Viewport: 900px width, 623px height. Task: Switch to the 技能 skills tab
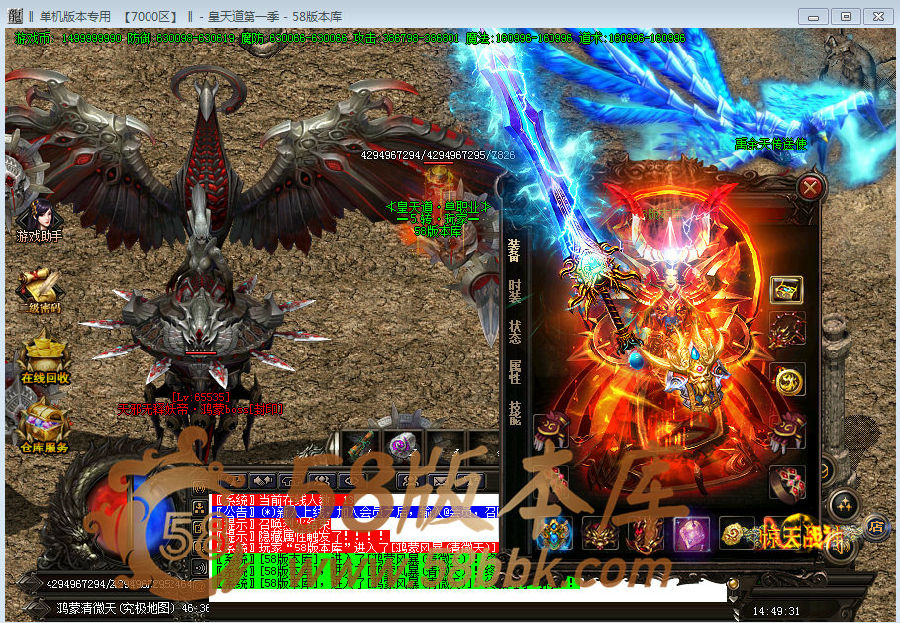(514, 412)
